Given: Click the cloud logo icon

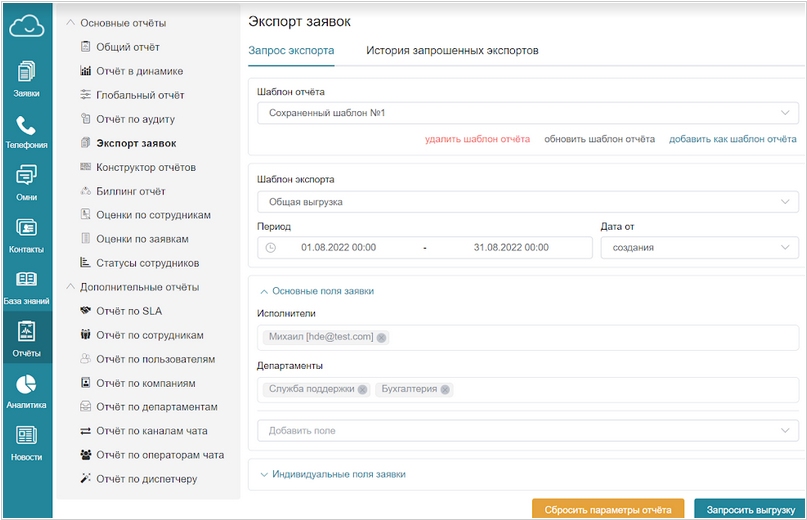Looking at the screenshot, I should point(26,26).
